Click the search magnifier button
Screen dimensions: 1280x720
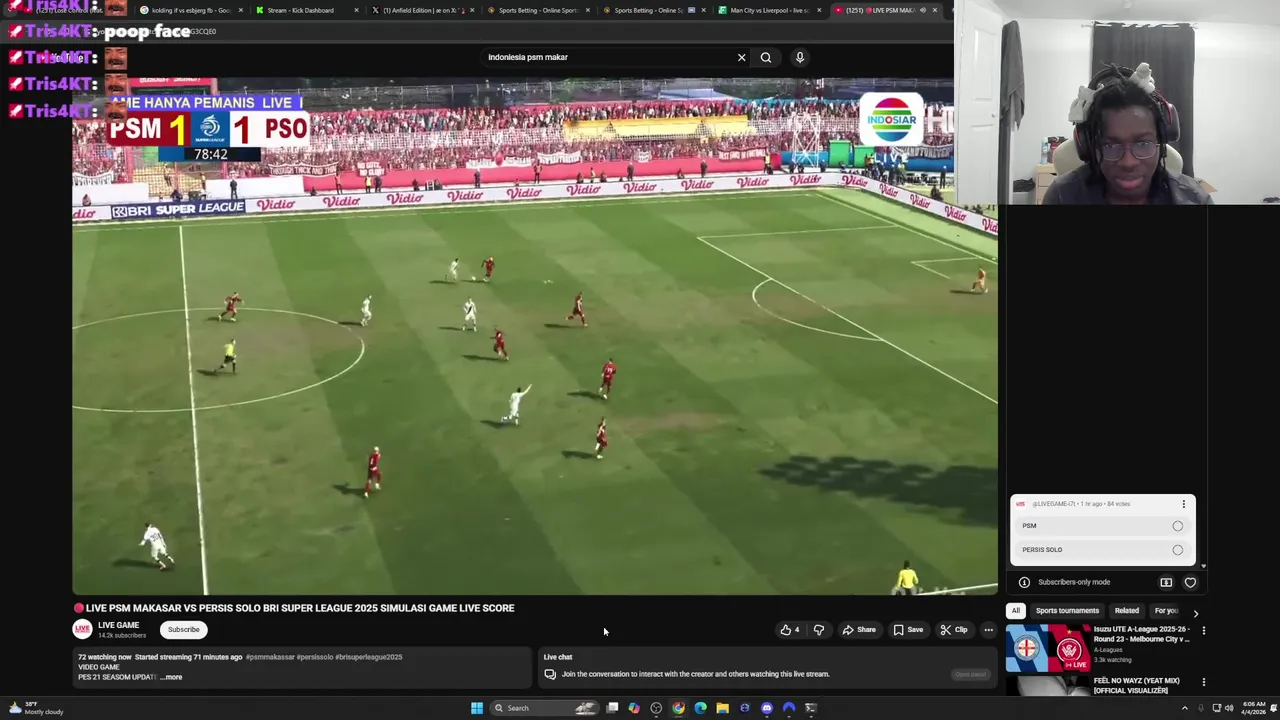pyautogui.click(x=766, y=57)
